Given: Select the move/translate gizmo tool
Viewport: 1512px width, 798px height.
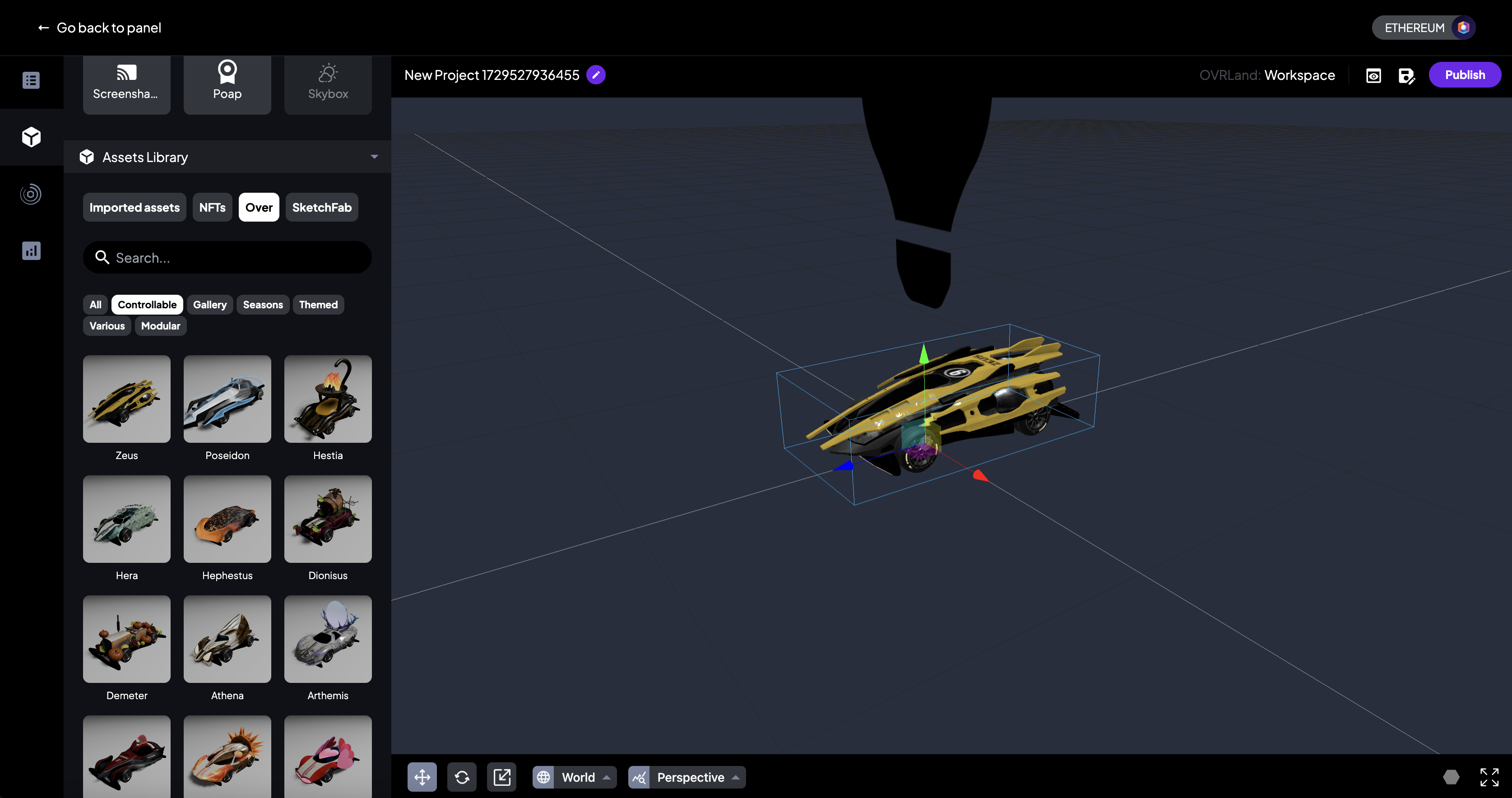Looking at the screenshot, I should 422,777.
